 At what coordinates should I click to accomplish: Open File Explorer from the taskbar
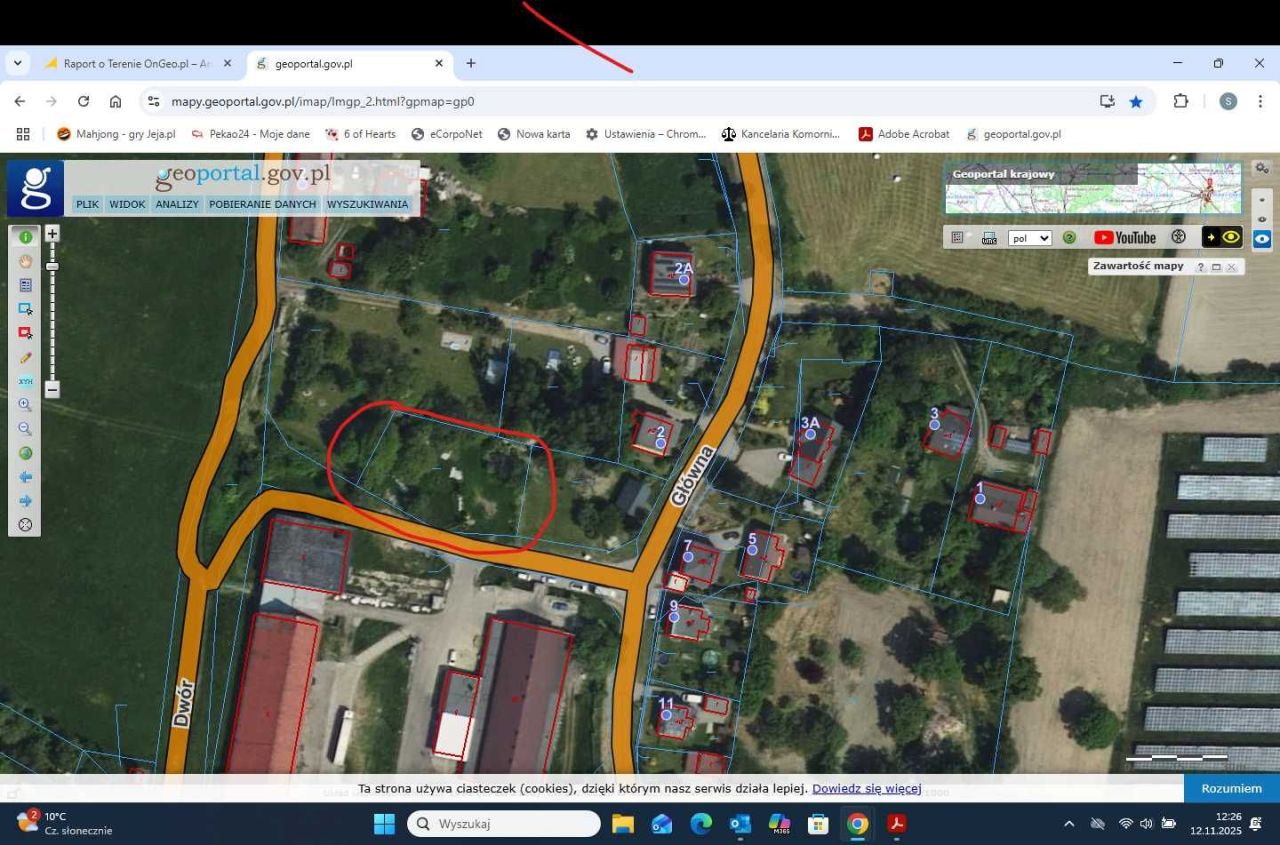coord(623,824)
